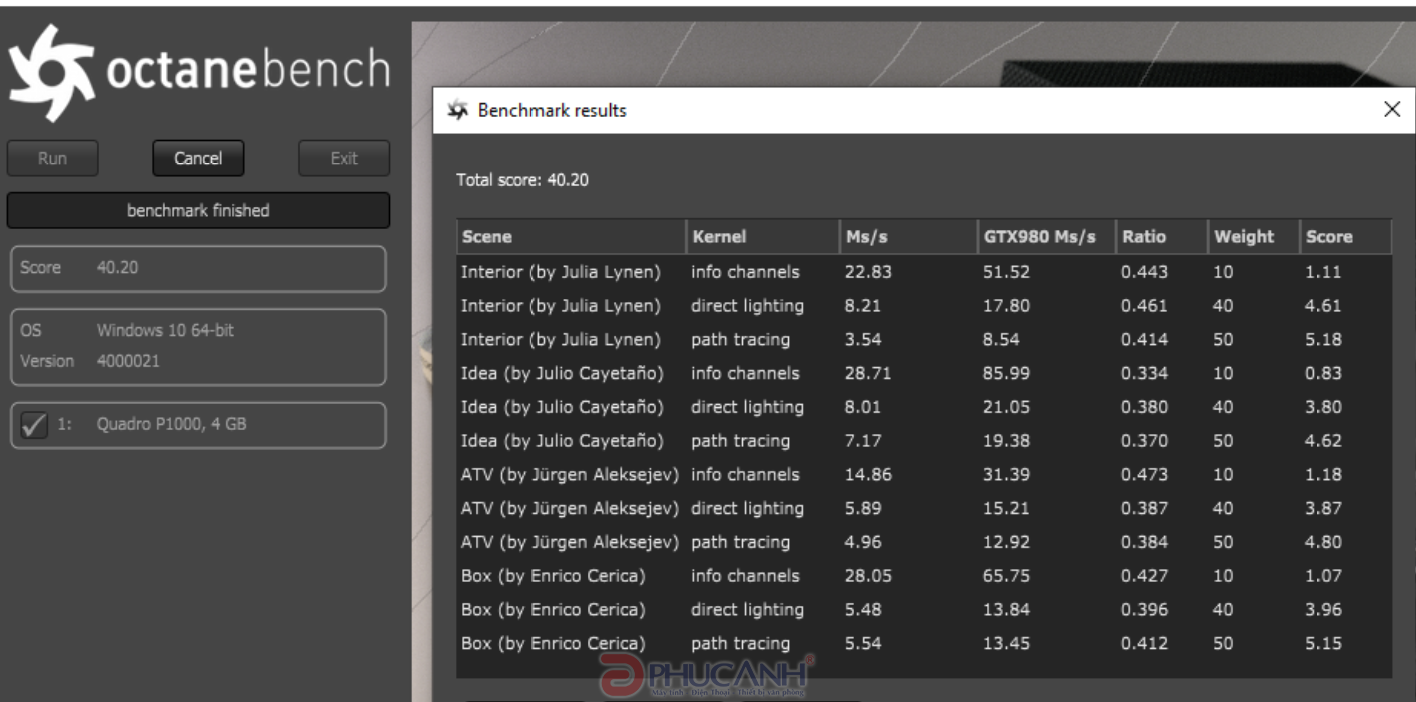The height and width of the screenshot is (702, 1416).
Task: Select the Idea direct lighting scene cell
Action: (x=562, y=407)
